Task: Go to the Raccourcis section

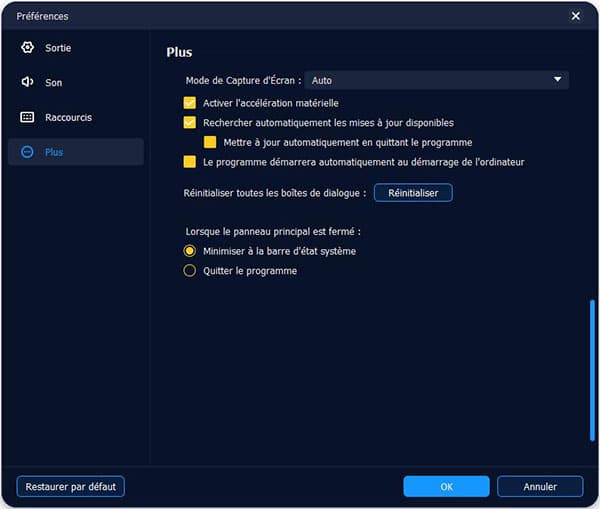Action: [x=68, y=117]
